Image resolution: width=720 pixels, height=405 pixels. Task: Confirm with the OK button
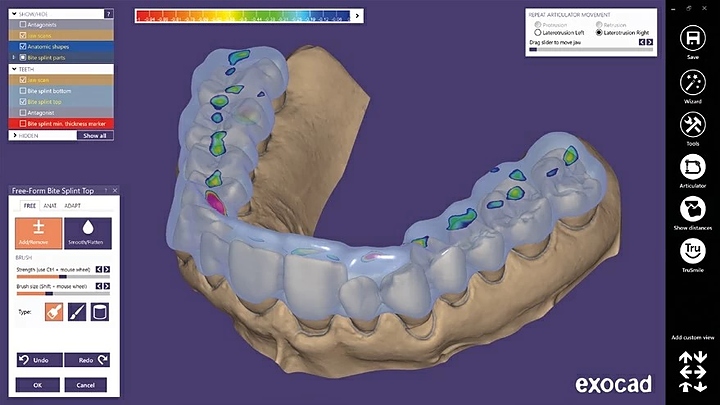[38, 385]
